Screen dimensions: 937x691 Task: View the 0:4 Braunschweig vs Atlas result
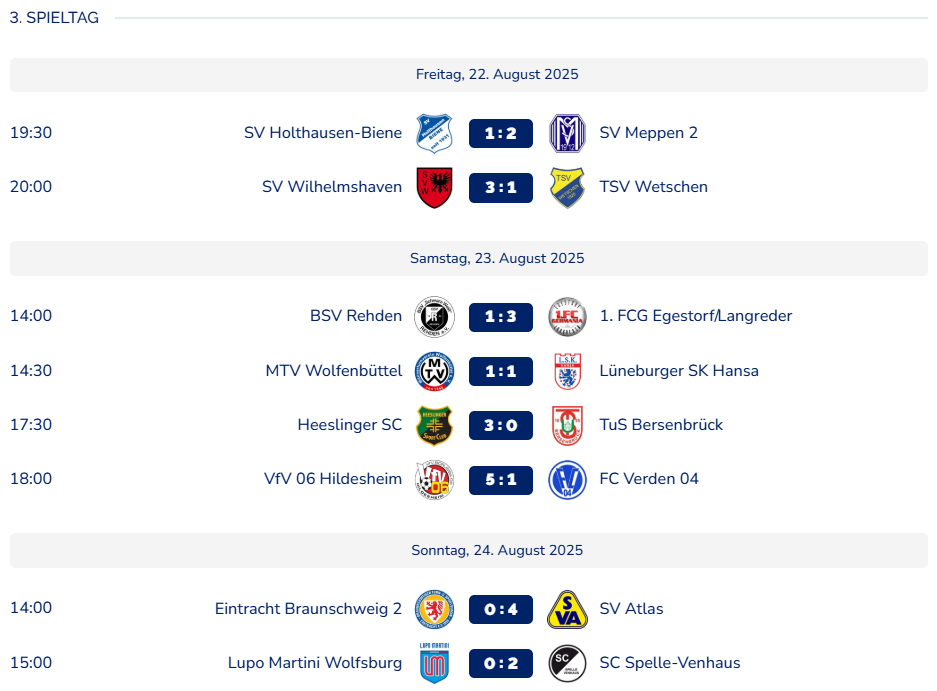pyautogui.click(x=501, y=609)
